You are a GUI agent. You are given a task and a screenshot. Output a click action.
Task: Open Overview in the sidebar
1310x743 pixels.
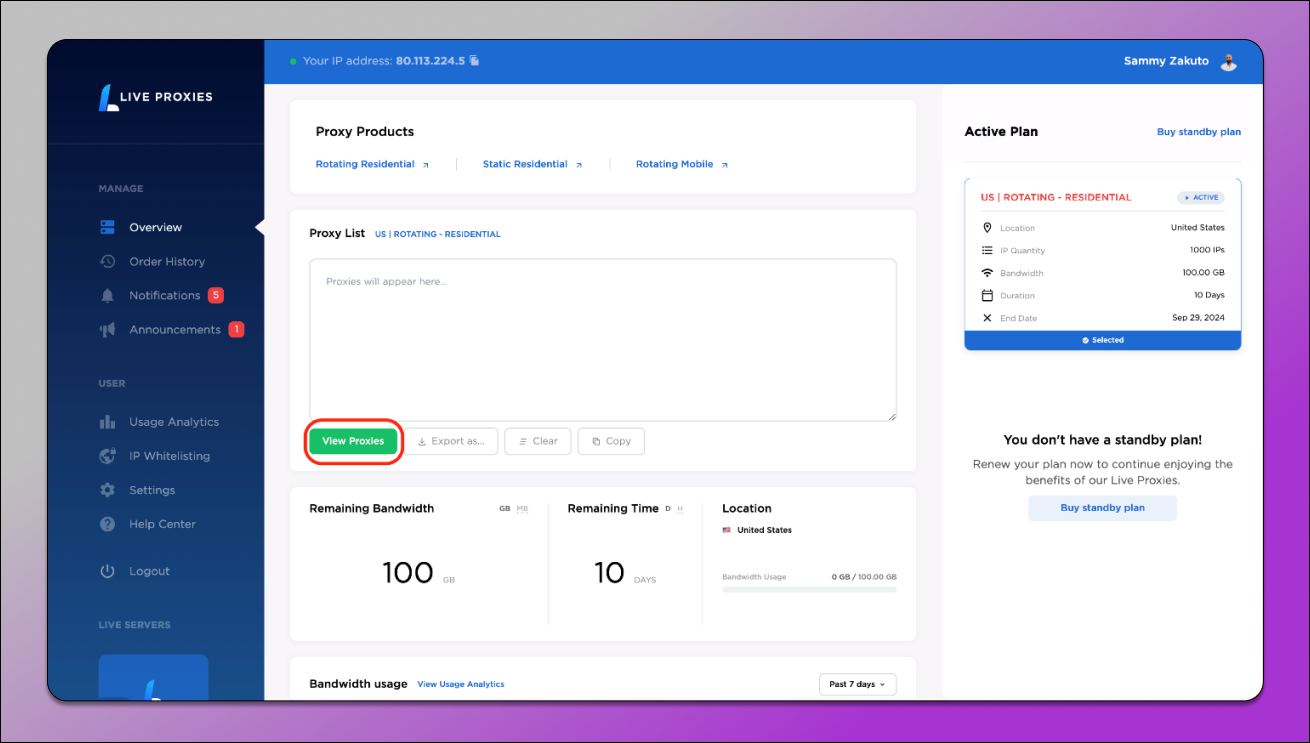pyautogui.click(x=155, y=227)
